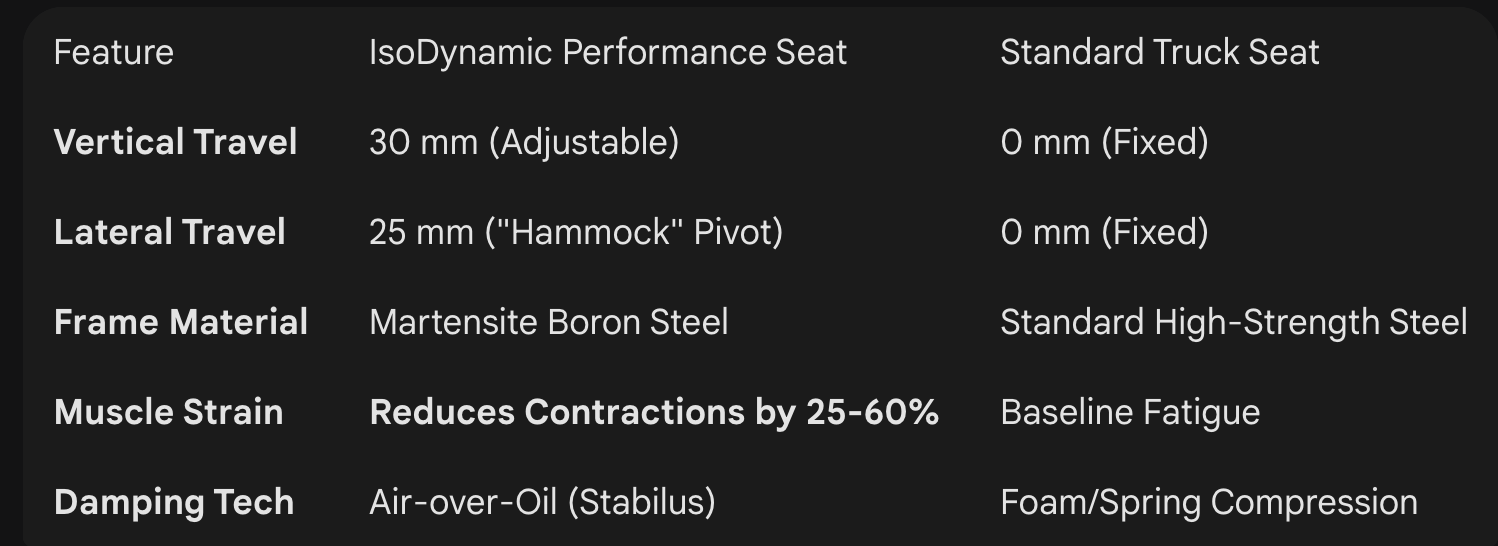Select the Damping Tech row label
The image size is (1498, 546).
coord(174,502)
